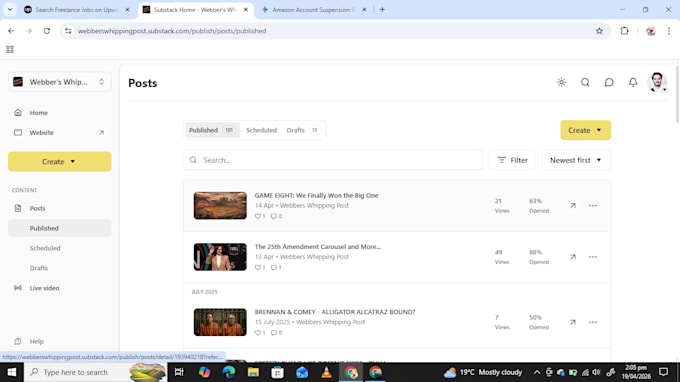The width and height of the screenshot is (680, 382).
Task: Select Scheduled in the sidebar
Action: [45, 248]
